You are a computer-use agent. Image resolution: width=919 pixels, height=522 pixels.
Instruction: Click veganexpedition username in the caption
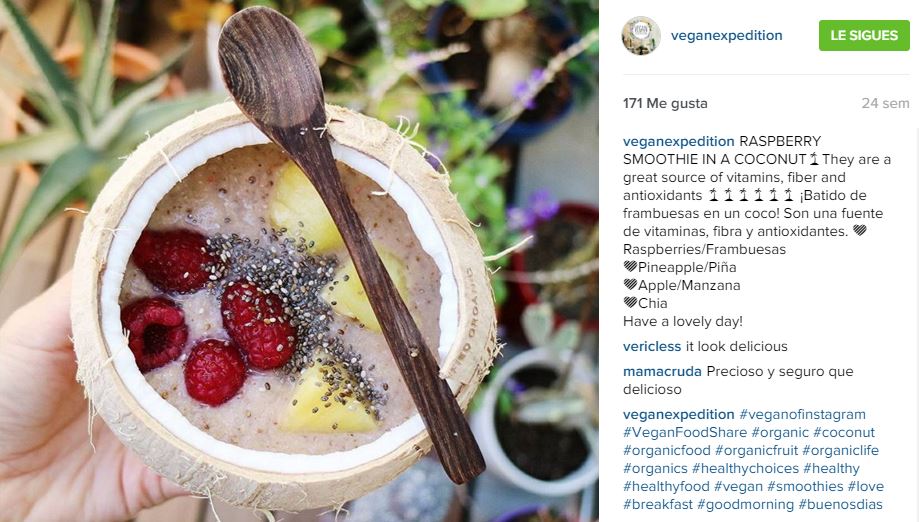[x=678, y=141]
